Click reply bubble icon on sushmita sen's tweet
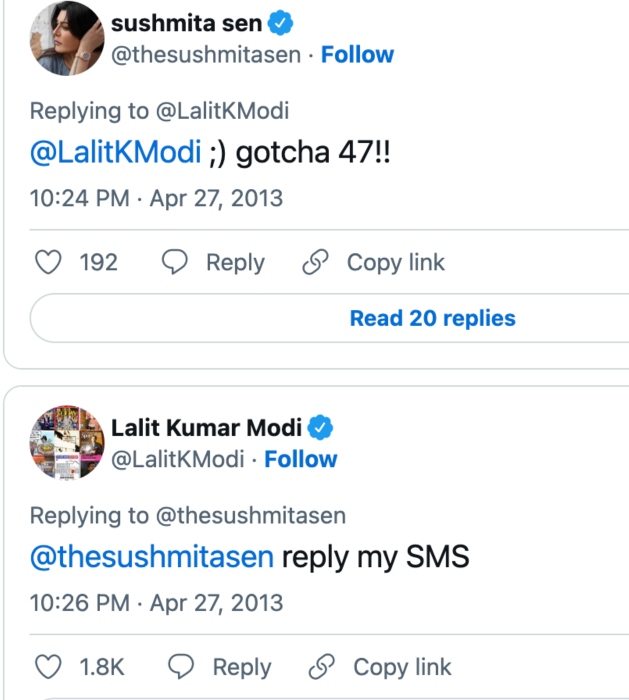 [175, 262]
